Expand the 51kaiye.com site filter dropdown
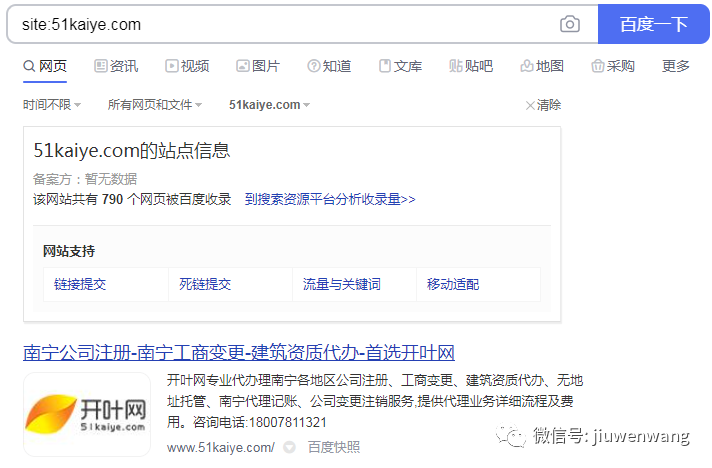Image resolution: width=712 pixels, height=468 pixels. pyautogui.click(x=269, y=105)
